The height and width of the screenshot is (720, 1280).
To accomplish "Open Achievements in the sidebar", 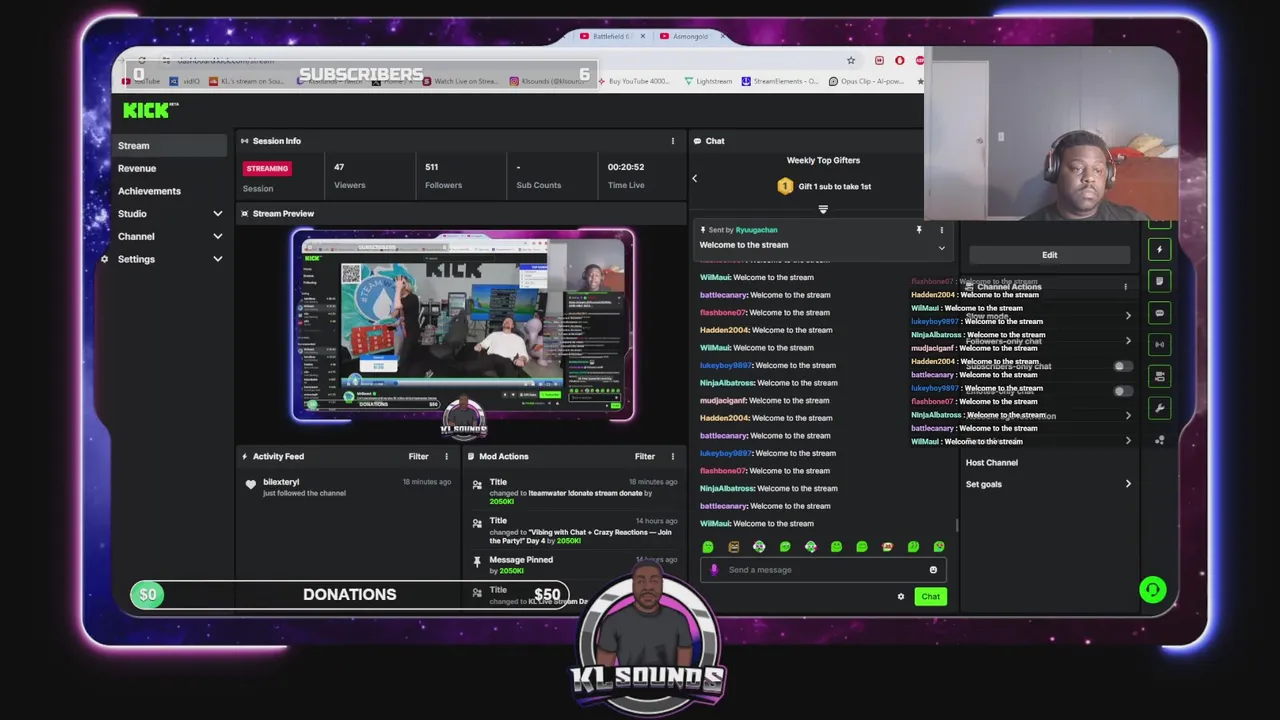I will pos(149,191).
